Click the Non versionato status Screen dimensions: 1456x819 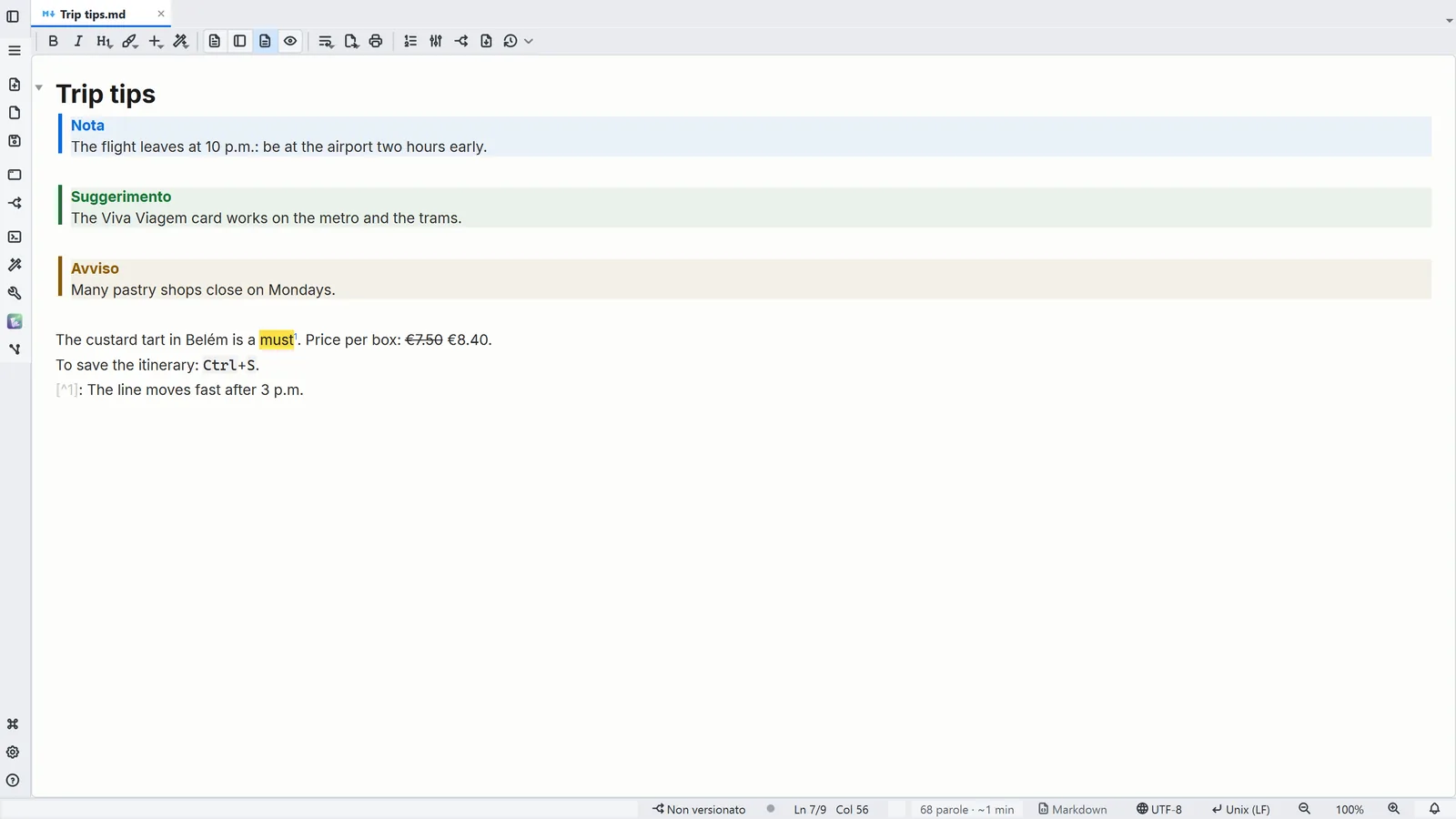click(699, 809)
